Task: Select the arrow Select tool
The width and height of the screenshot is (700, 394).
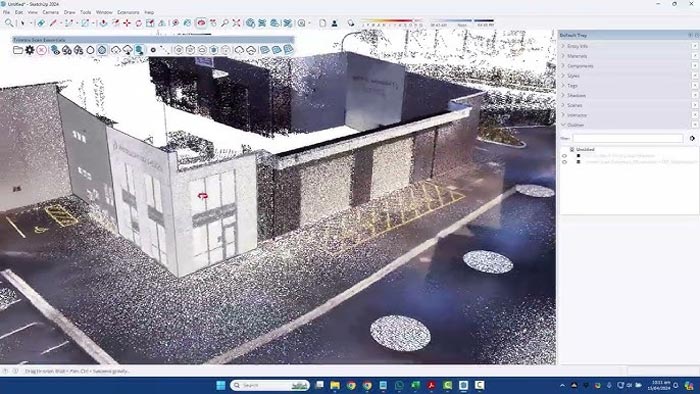Action: coord(22,23)
